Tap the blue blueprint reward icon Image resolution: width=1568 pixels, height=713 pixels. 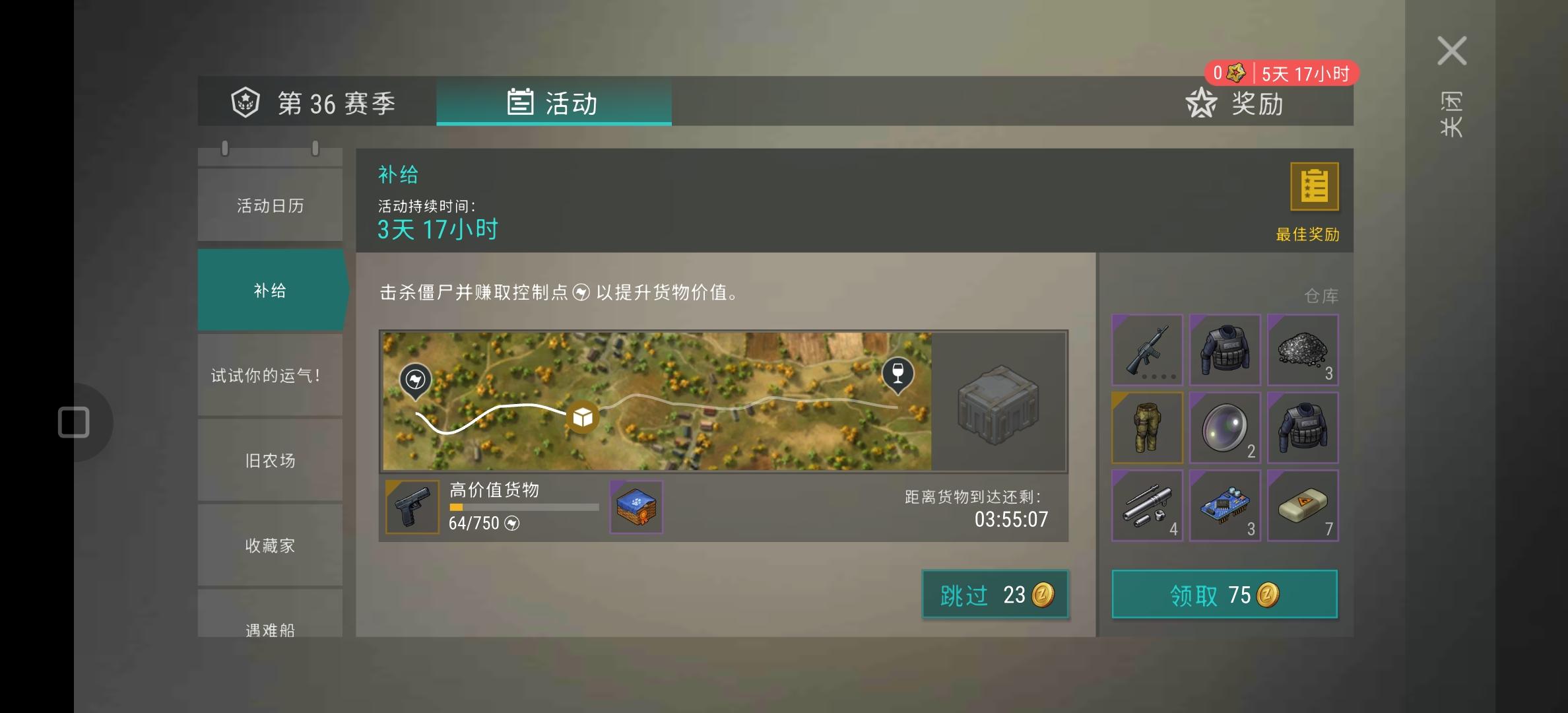click(x=636, y=506)
